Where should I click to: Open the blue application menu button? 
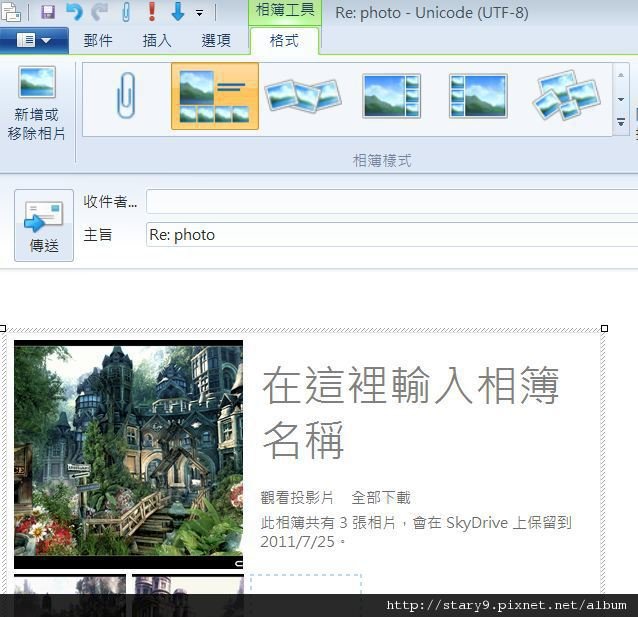(34, 40)
